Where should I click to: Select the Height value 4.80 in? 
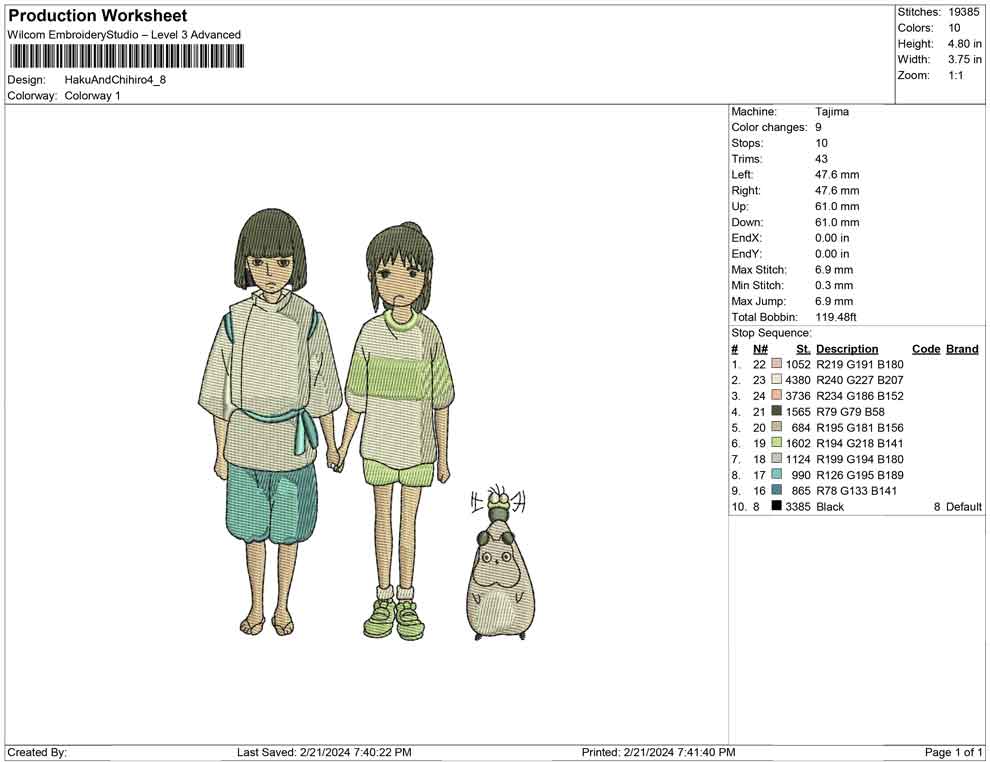coord(964,44)
